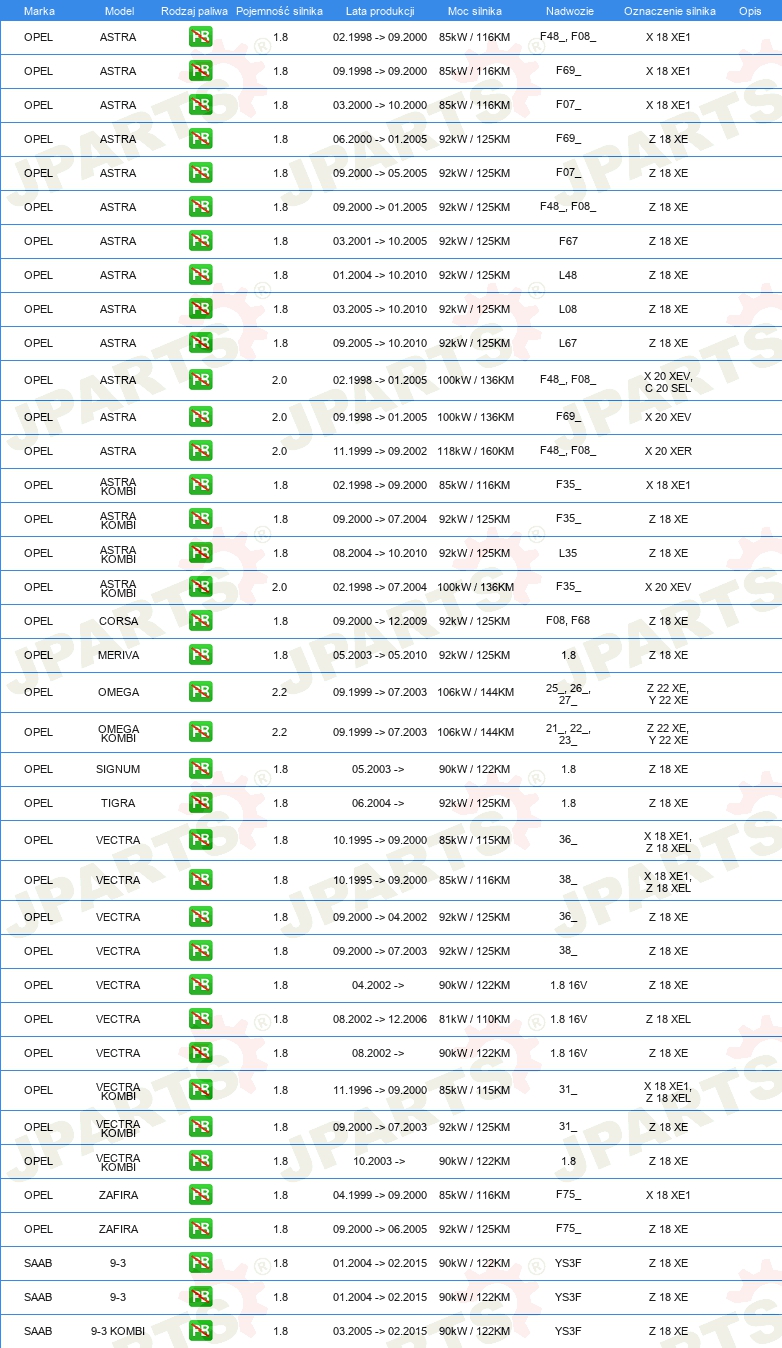Click the 11.1999 -> 09.2002 production years
The image size is (782, 1348).
[380, 451]
